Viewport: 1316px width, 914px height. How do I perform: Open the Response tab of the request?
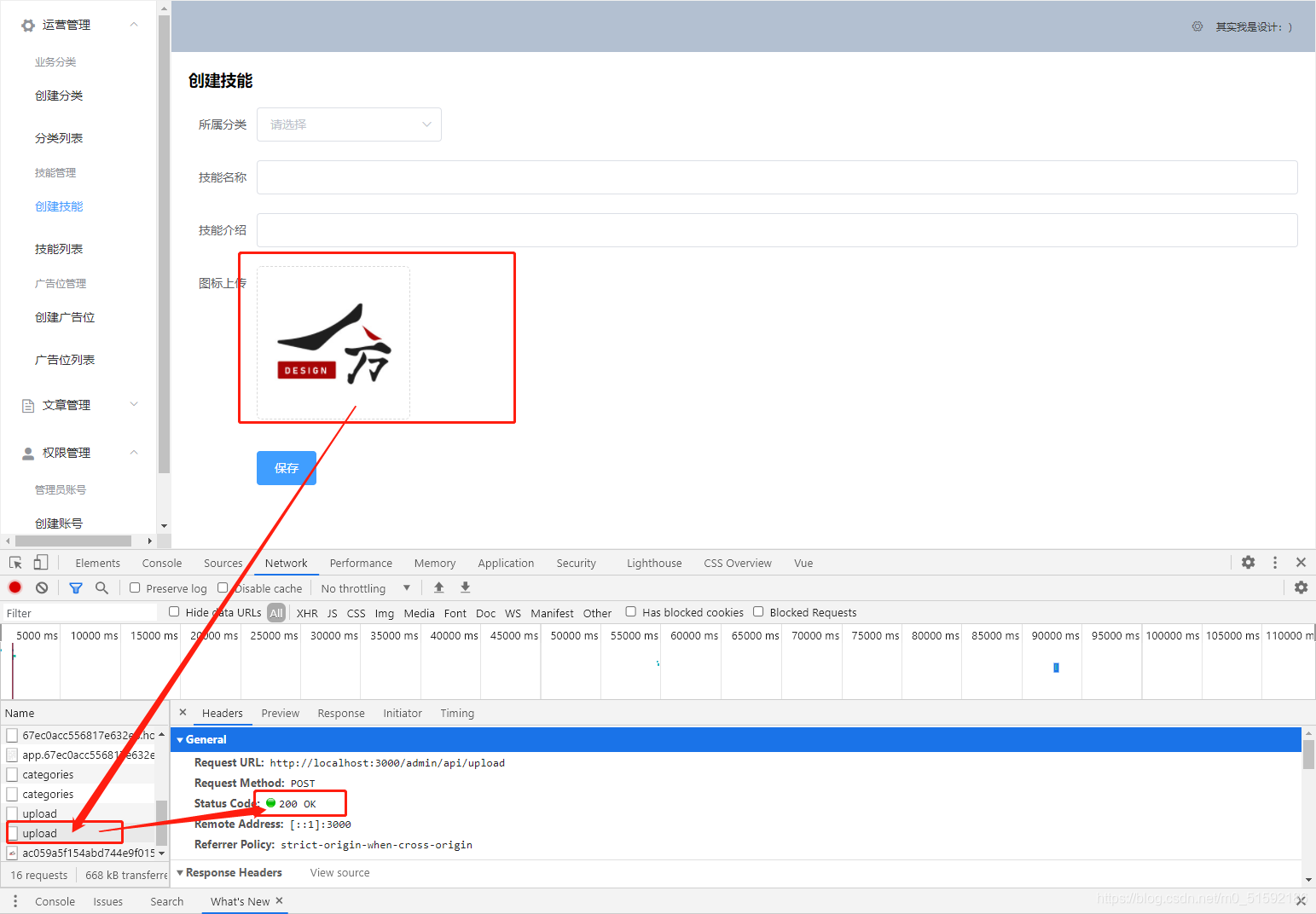coord(341,713)
